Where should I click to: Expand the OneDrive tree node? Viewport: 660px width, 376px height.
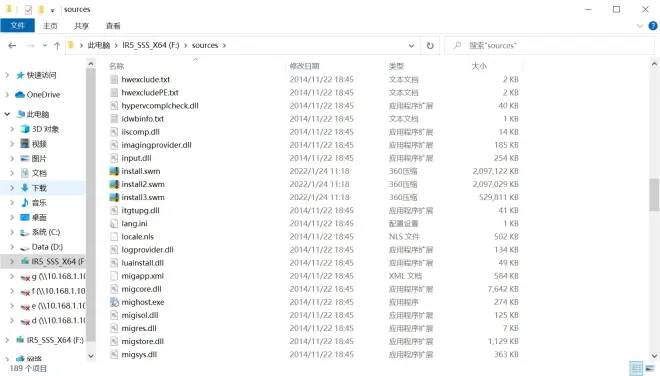point(7,95)
